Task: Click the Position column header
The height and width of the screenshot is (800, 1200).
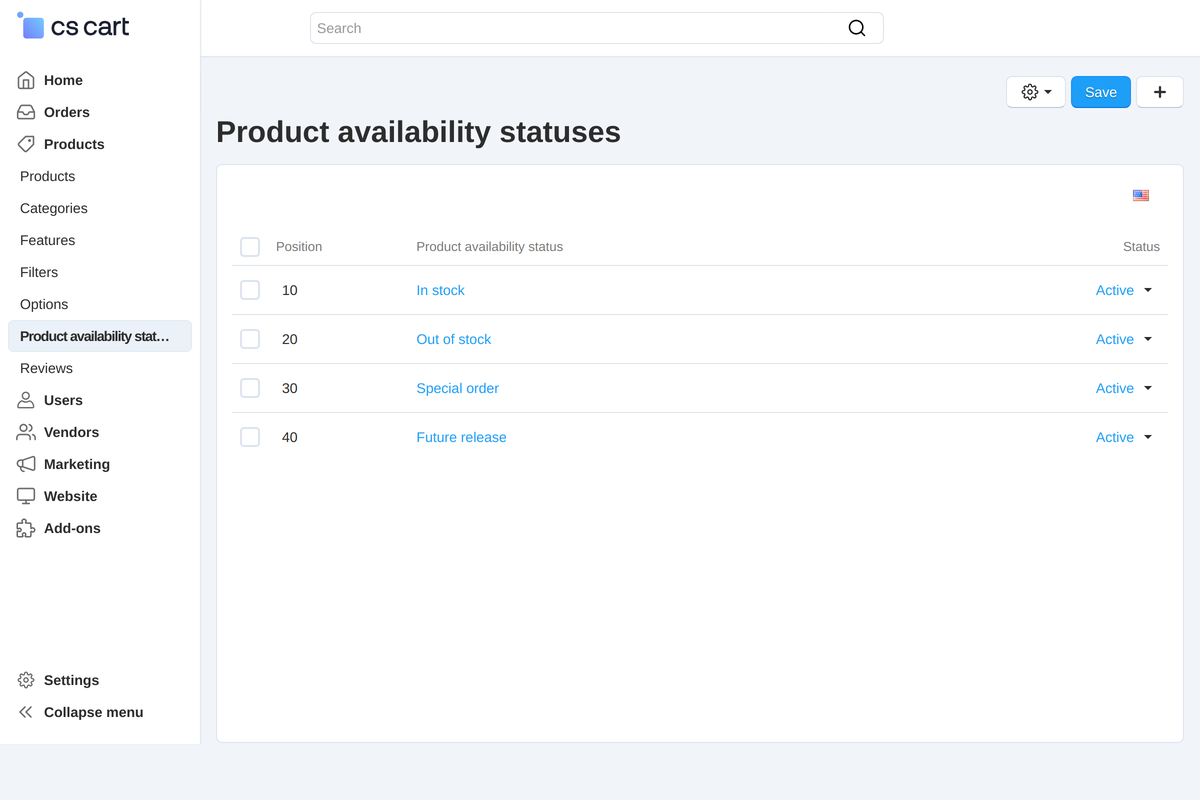Action: point(299,247)
